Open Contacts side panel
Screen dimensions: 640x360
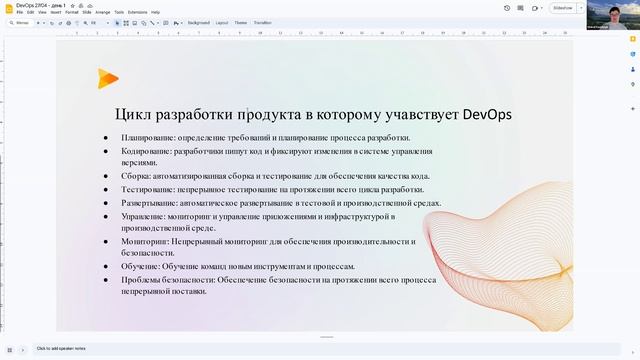tap(633, 69)
